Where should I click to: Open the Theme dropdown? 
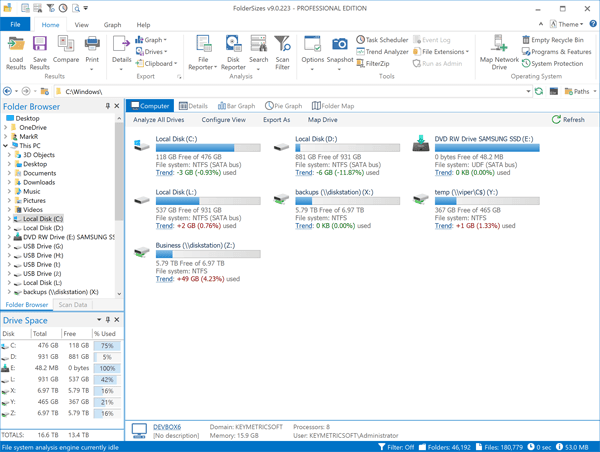566,24
